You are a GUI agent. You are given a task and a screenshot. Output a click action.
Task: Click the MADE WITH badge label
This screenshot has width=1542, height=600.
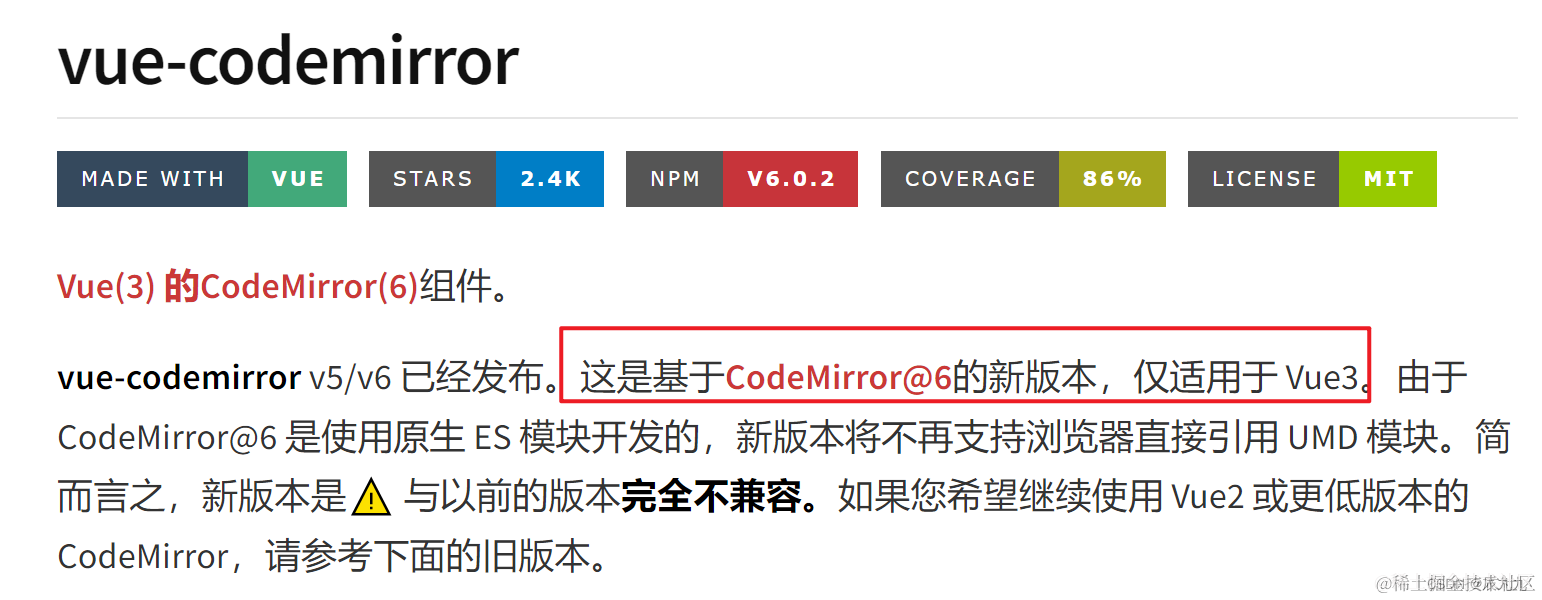(153, 179)
